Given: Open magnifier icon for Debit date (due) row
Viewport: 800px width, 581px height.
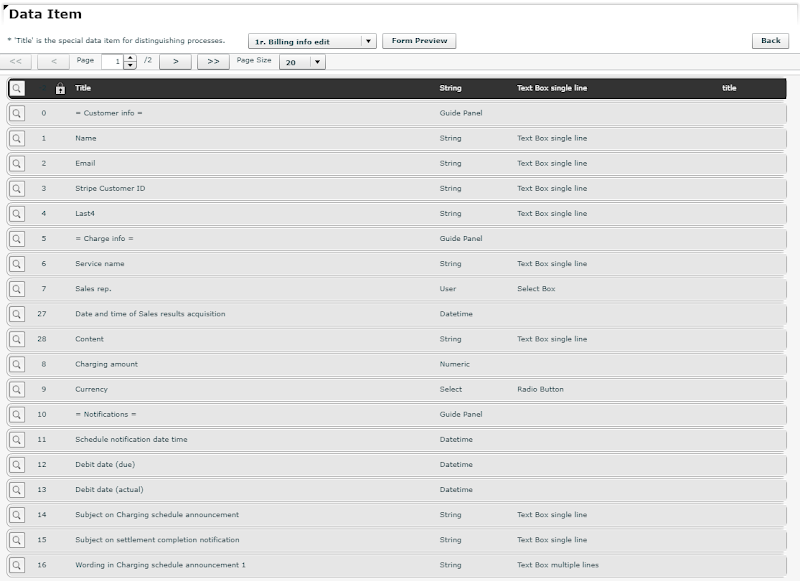Looking at the screenshot, I should (17, 465).
